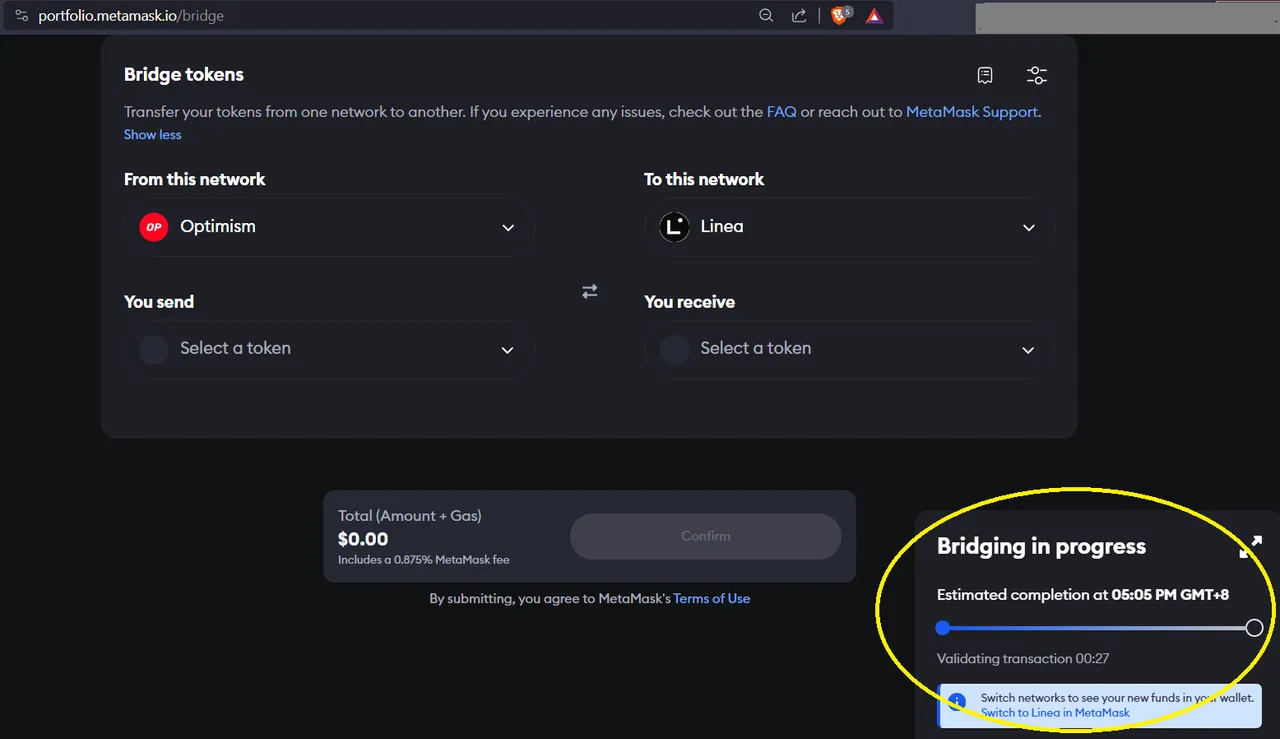
Task: Click the Total $0.00 amount
Action: (x=363, y=539)
